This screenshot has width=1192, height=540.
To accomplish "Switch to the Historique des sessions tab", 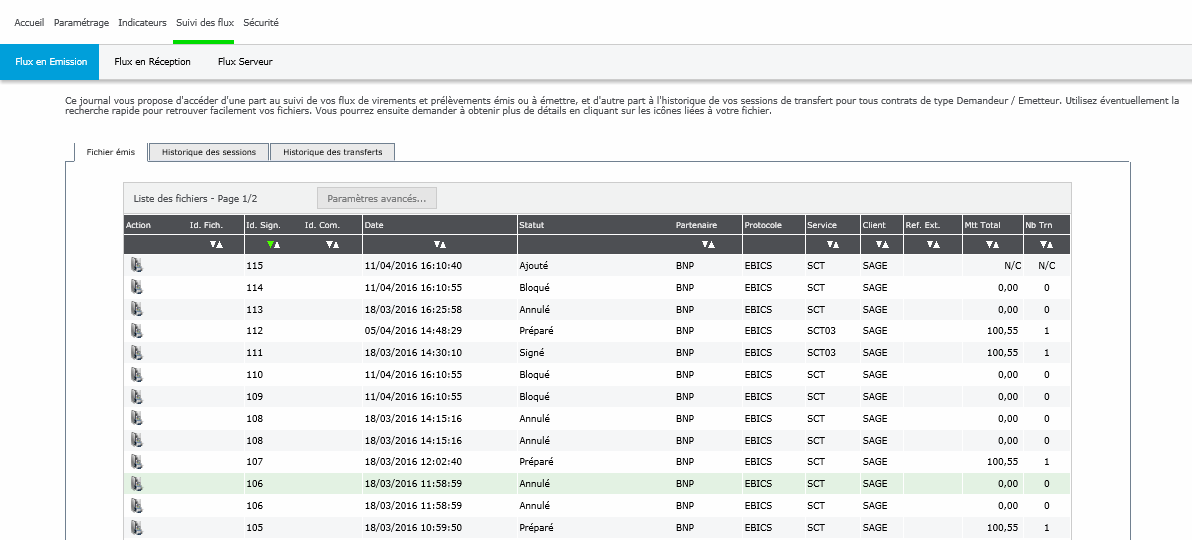I will point(209,152).
